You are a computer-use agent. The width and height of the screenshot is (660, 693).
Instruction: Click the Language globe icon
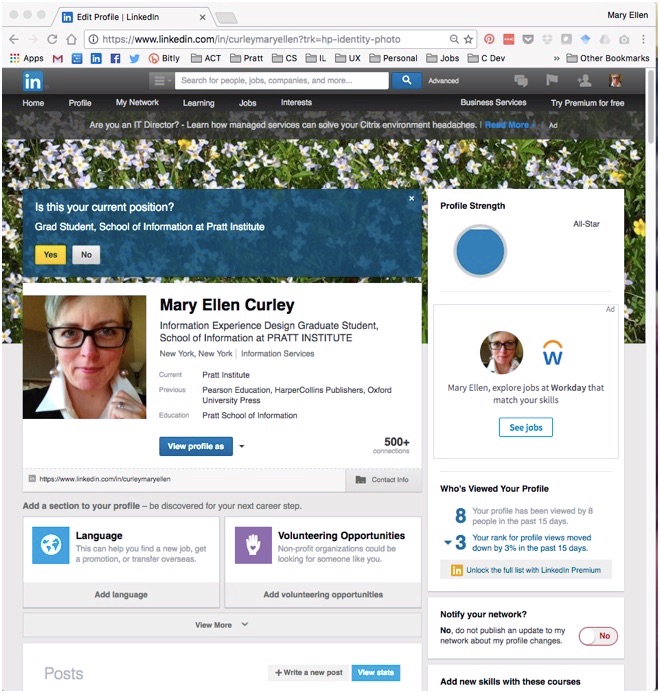(51, 545)
